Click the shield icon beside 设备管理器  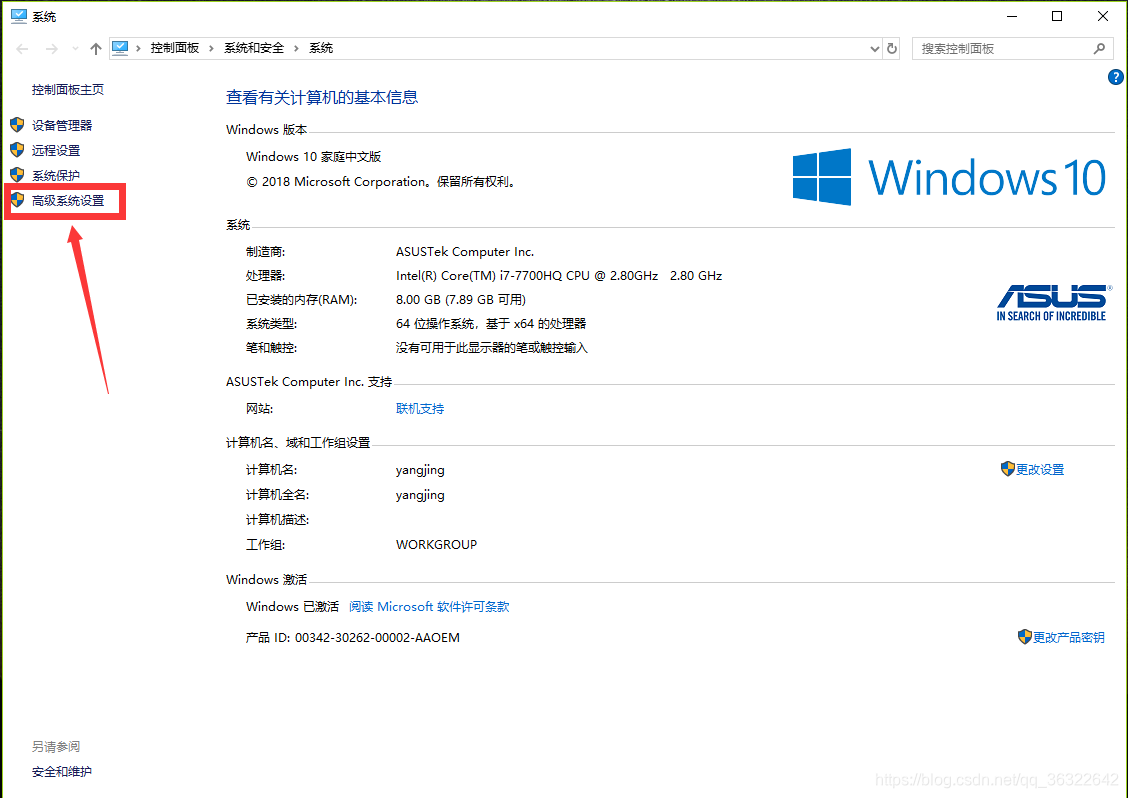click(x=17, y=124)
